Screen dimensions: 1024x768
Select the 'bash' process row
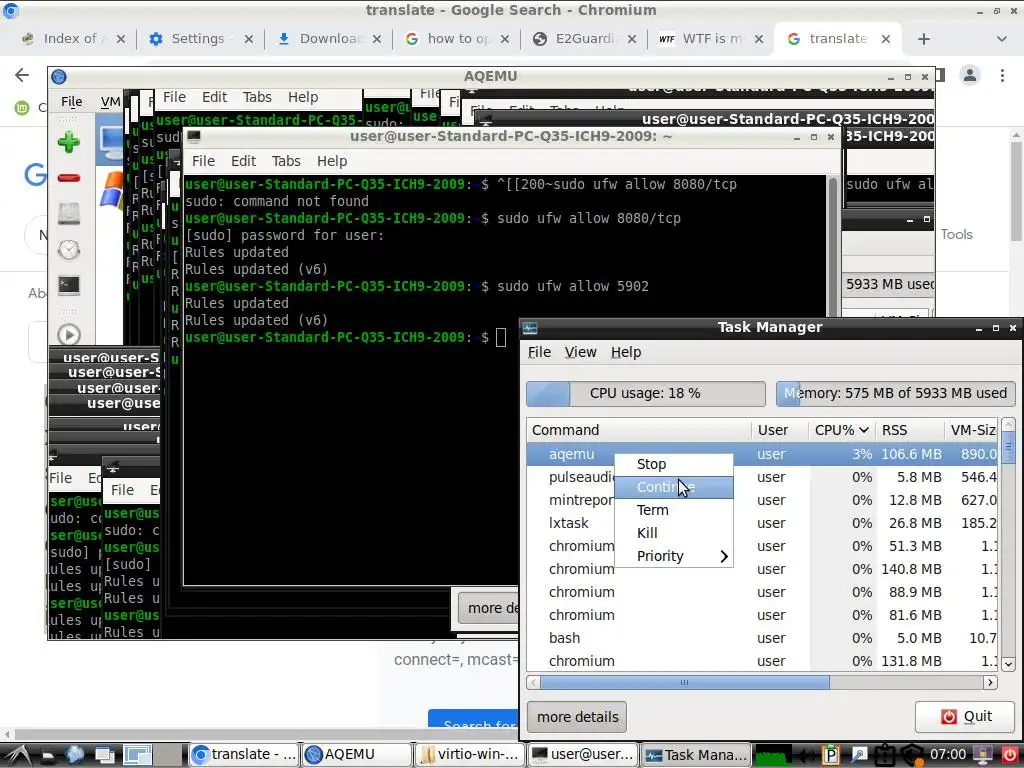(761, 638)
